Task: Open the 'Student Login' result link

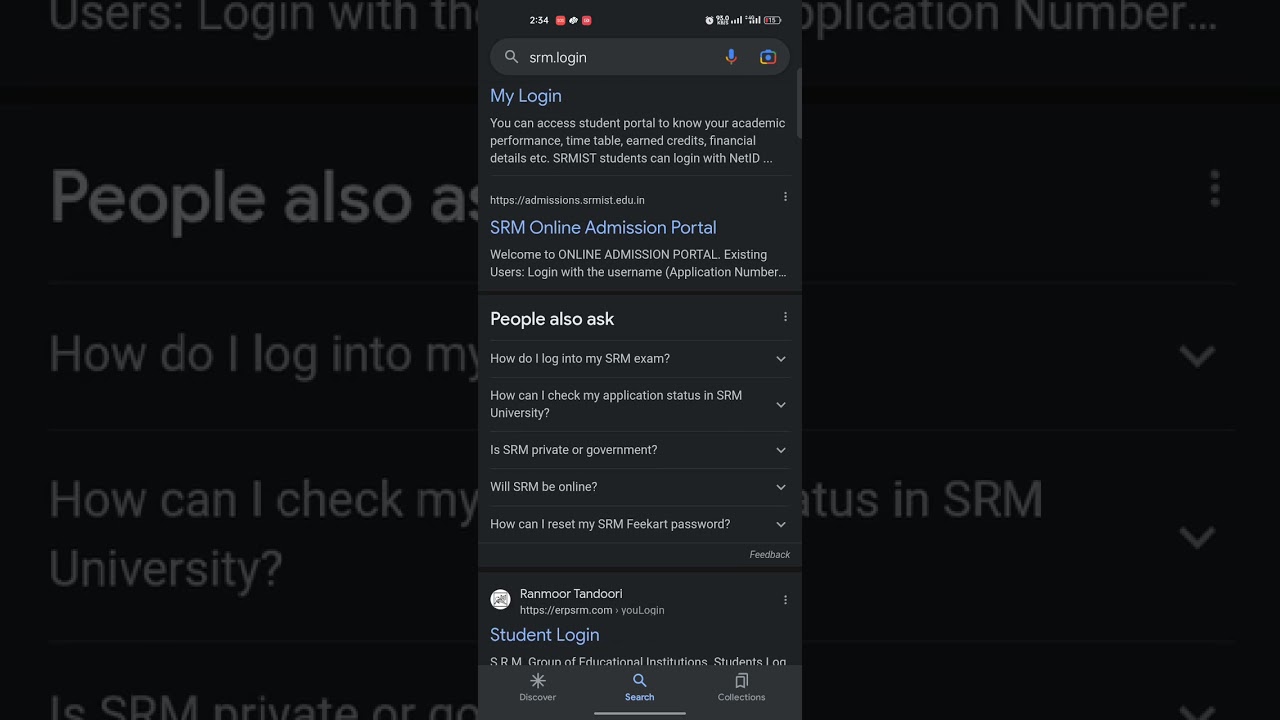Action: pos(545,635)
